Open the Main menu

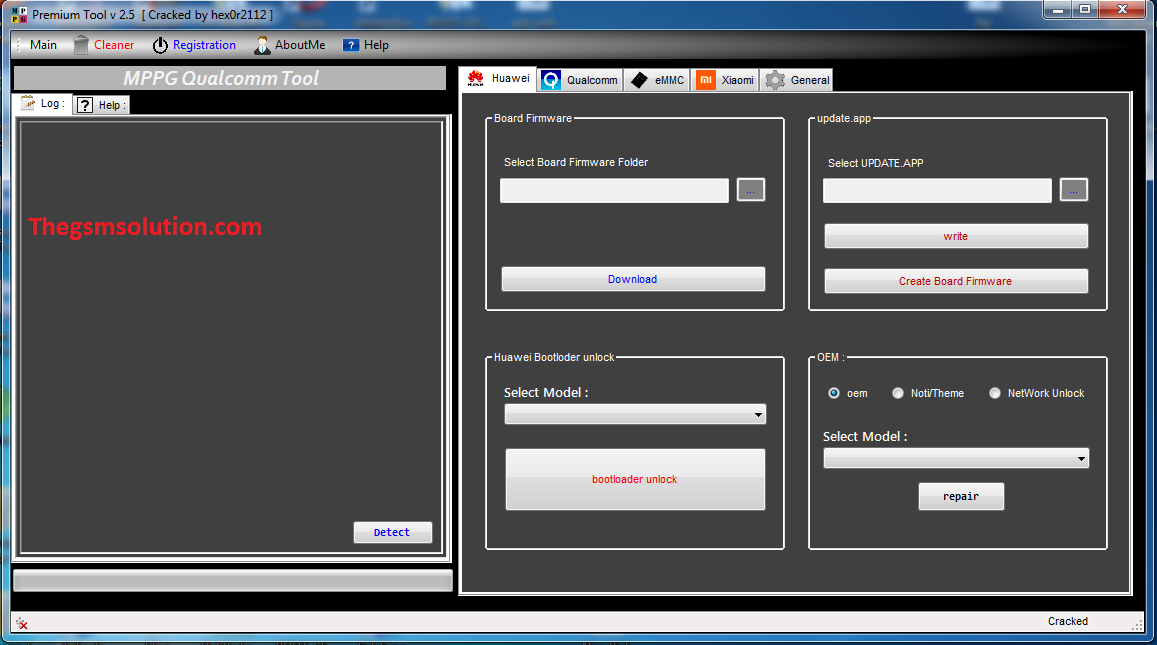[43, 45]
